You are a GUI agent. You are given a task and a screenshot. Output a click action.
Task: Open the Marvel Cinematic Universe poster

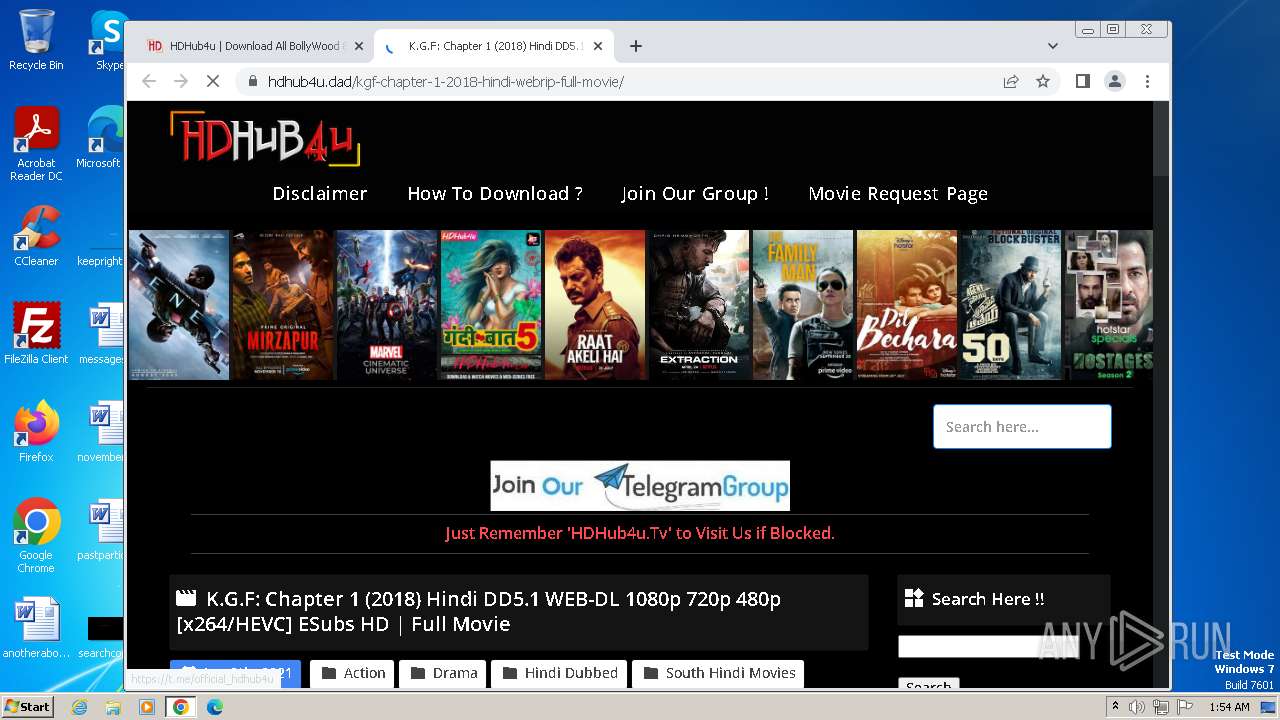(386, 305)
